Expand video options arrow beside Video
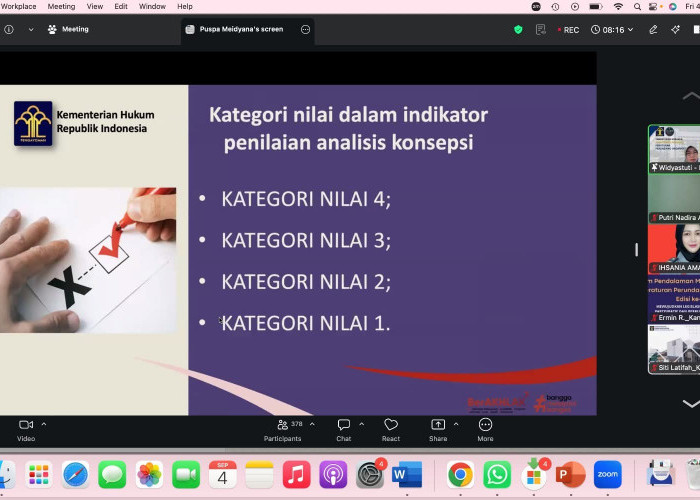The width and height of the screenshot is (700, 500). click(x=44, y=424)
